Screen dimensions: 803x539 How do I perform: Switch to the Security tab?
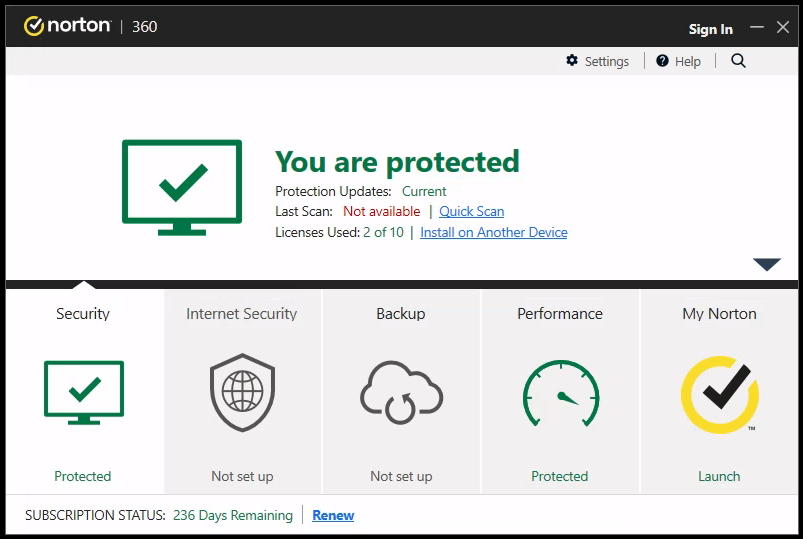[83, 314]
